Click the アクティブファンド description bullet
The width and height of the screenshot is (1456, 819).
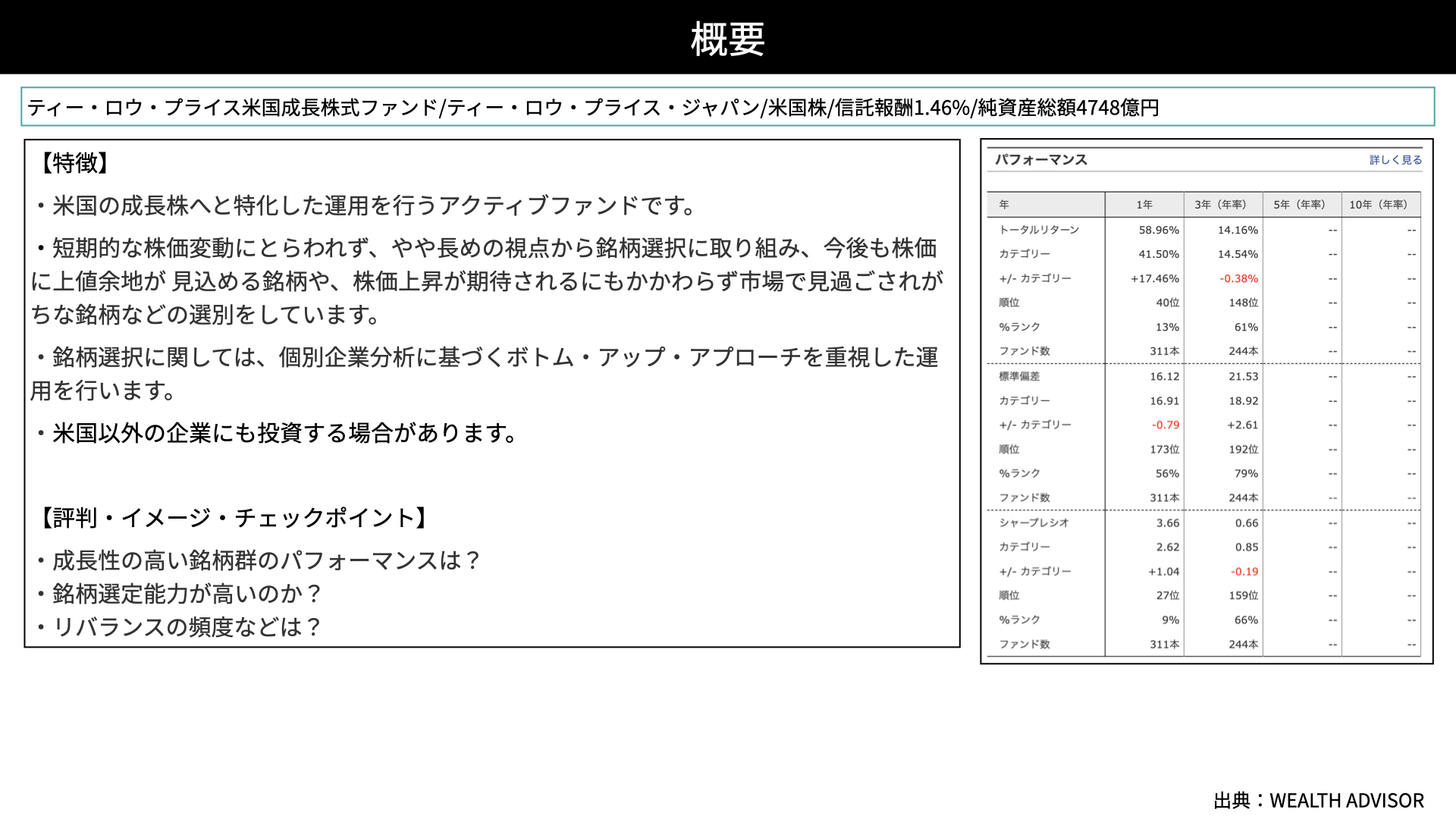pos(366,206)
